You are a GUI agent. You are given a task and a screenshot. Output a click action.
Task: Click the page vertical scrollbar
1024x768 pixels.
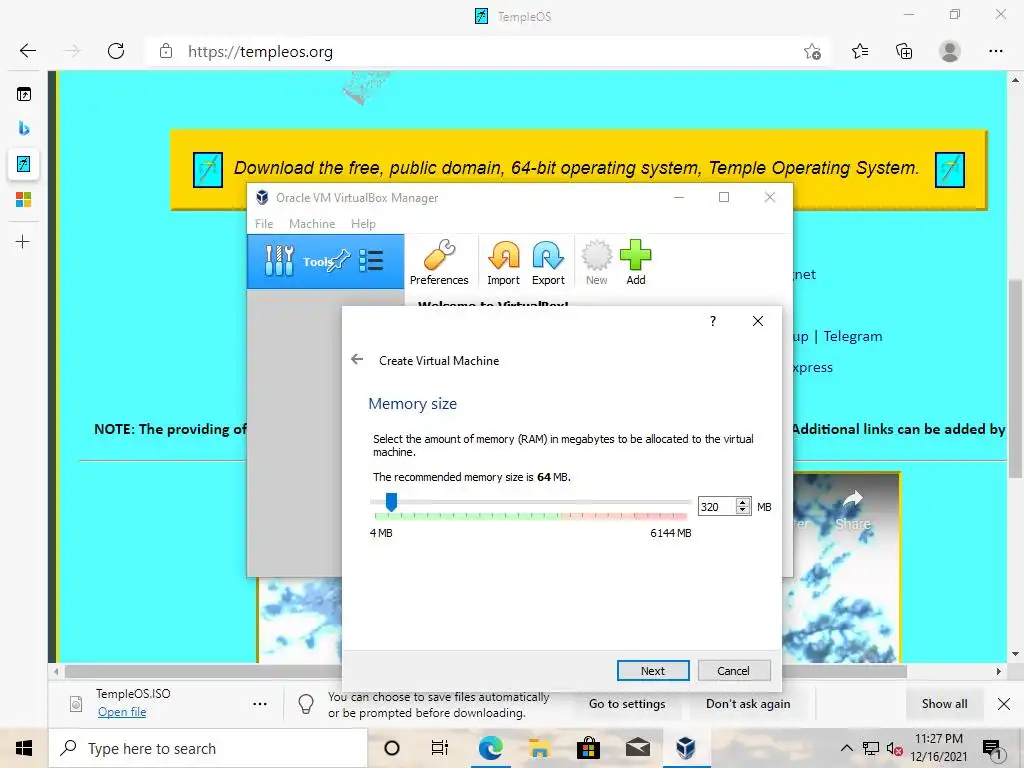pos(1015,379)
